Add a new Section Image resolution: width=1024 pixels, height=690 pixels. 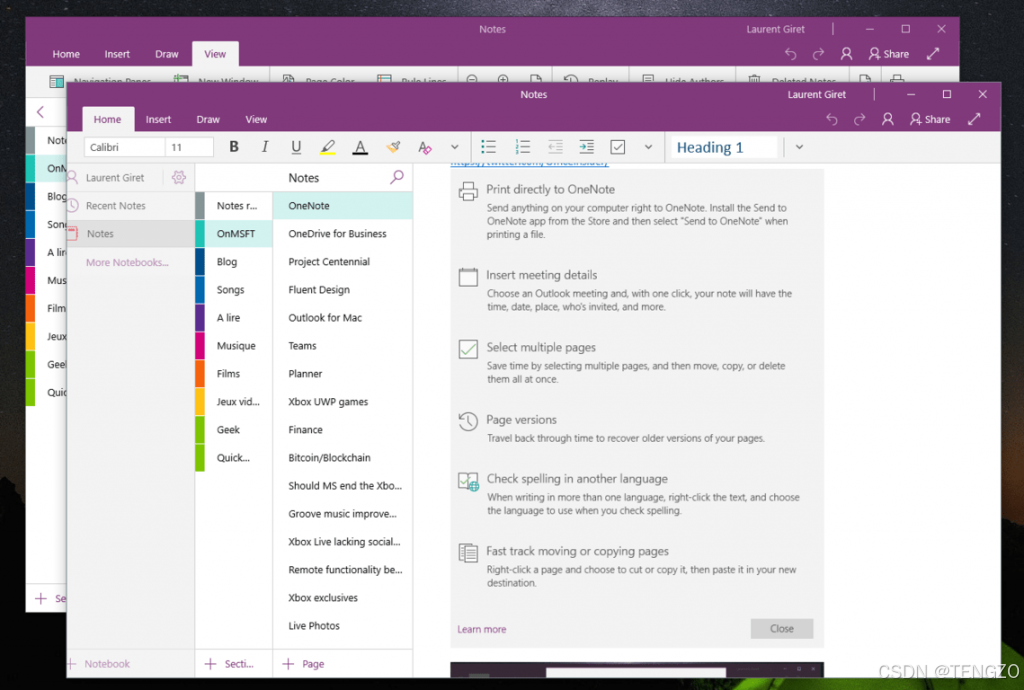(x=229, y=664)
